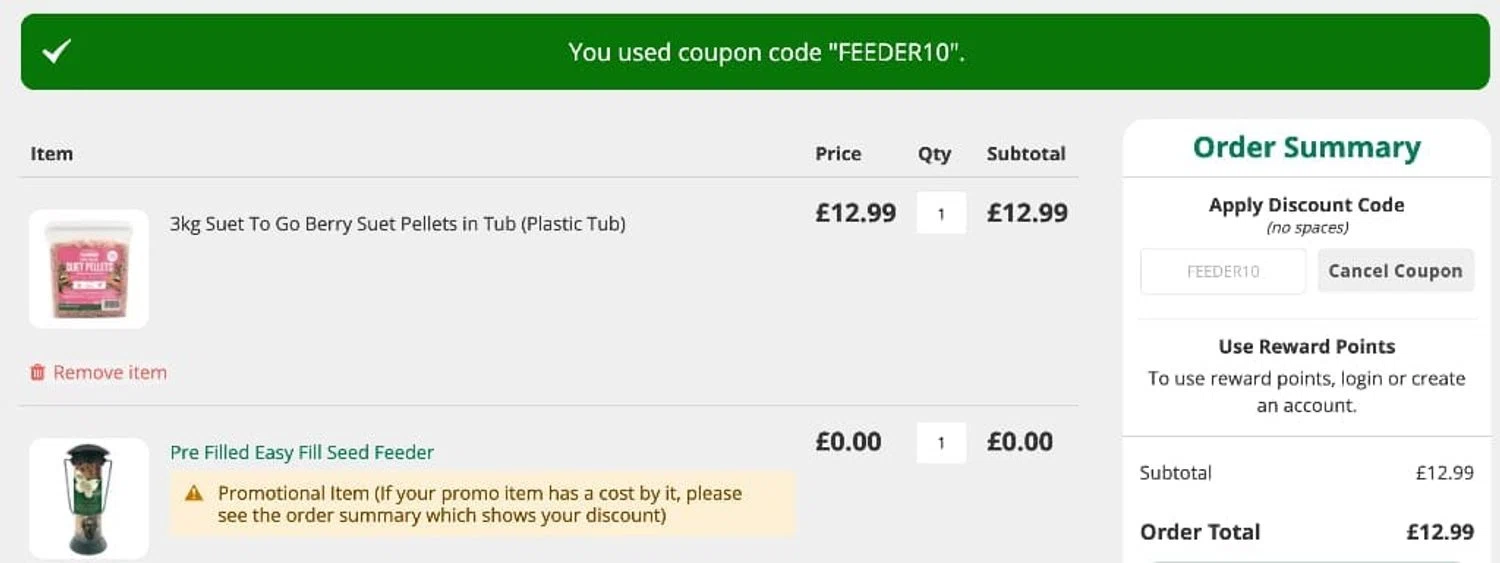Click the Apply Discount Code label
Viewport: 1500px width, 563px height.
pyautogui.click(x=1306, y=205)
